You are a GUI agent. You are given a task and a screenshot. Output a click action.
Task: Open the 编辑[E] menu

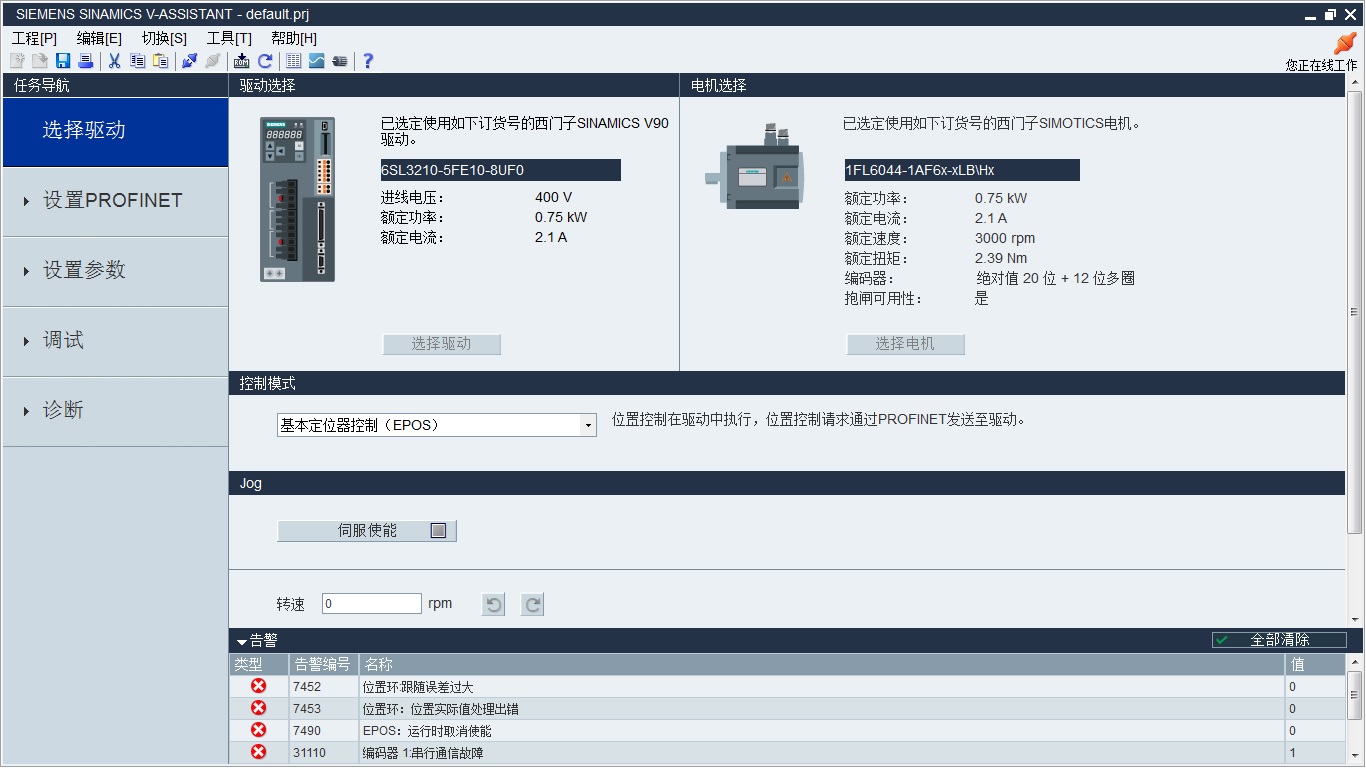(x=99, y=38)
